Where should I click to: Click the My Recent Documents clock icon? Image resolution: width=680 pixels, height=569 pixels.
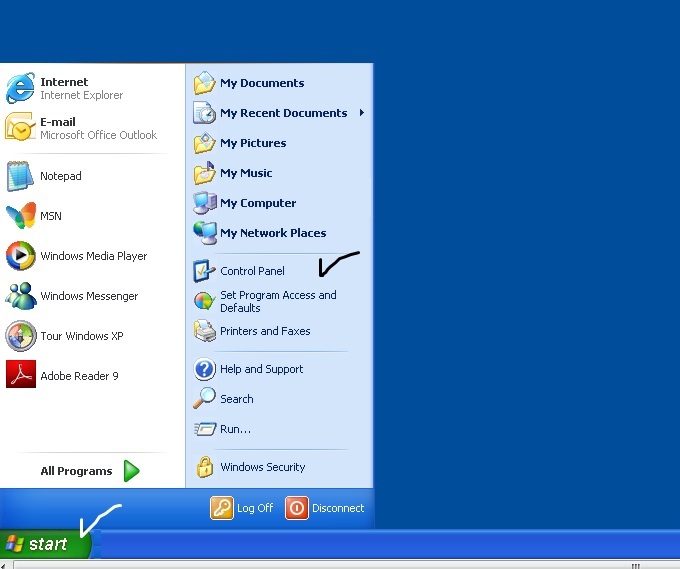(204, 113)
